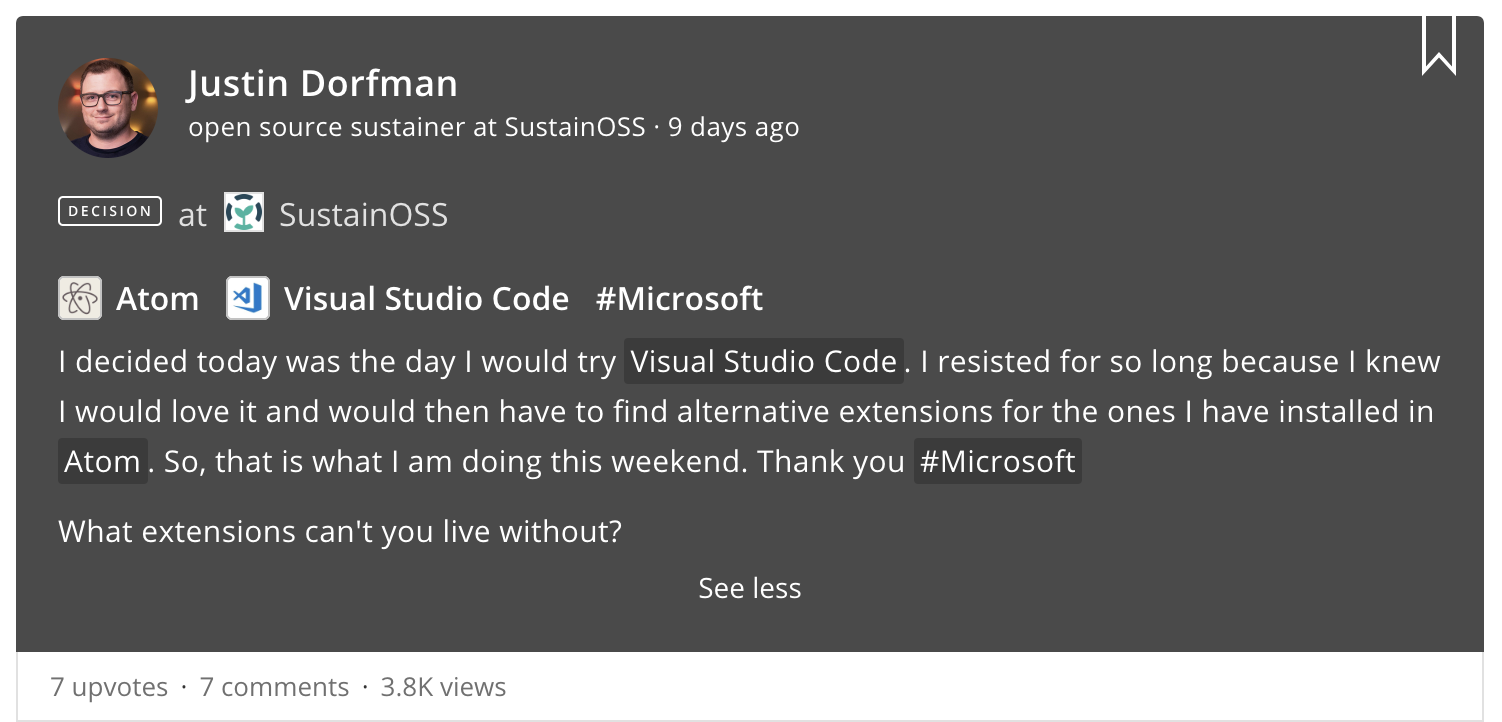Collapse the post with See less
The width and height of the screenshot is (1502, 722).
point(750,588)
